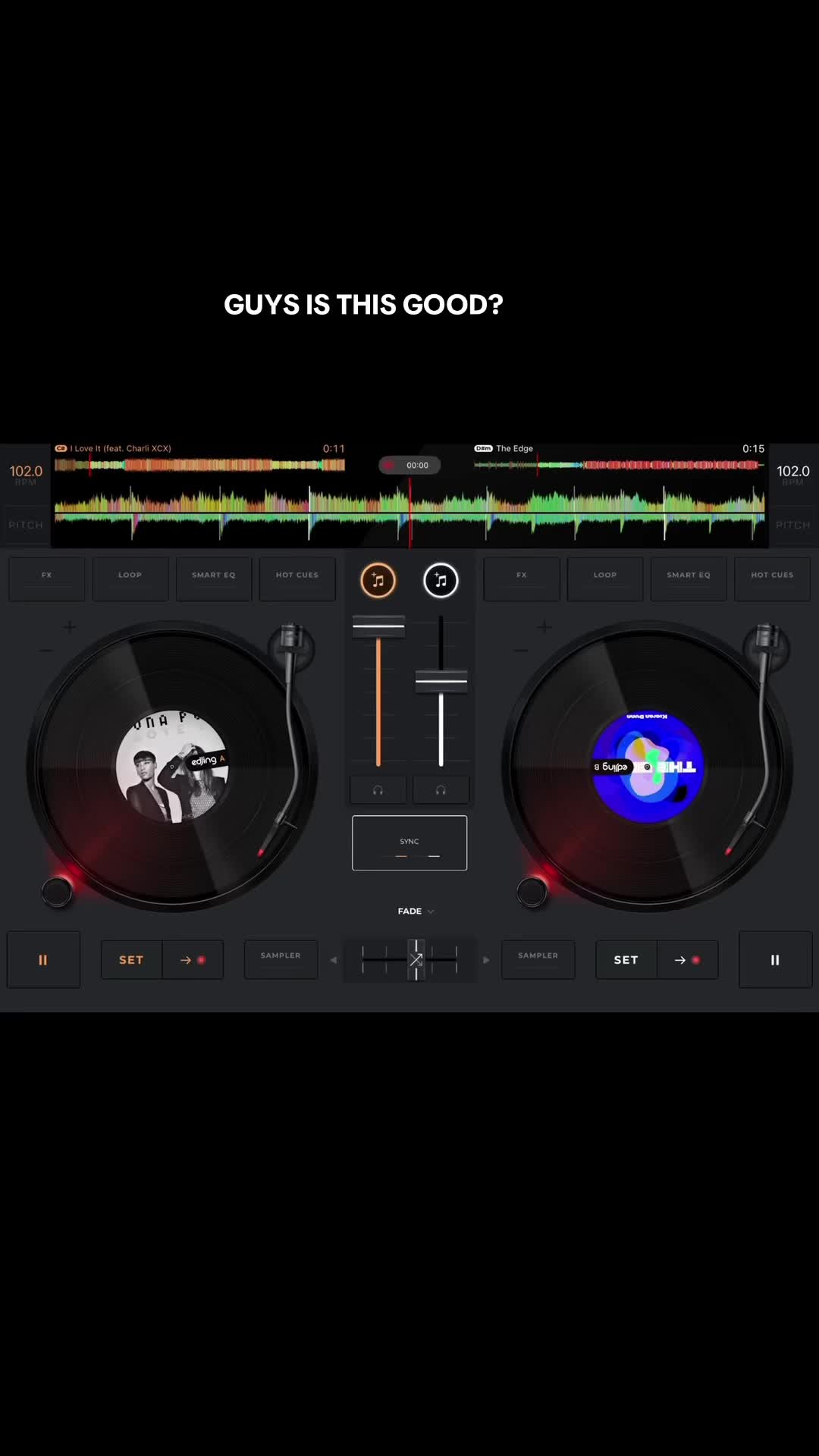Open deck B HOT CUES tab
Screen dimensions: 819x1456
coord(772,579)
